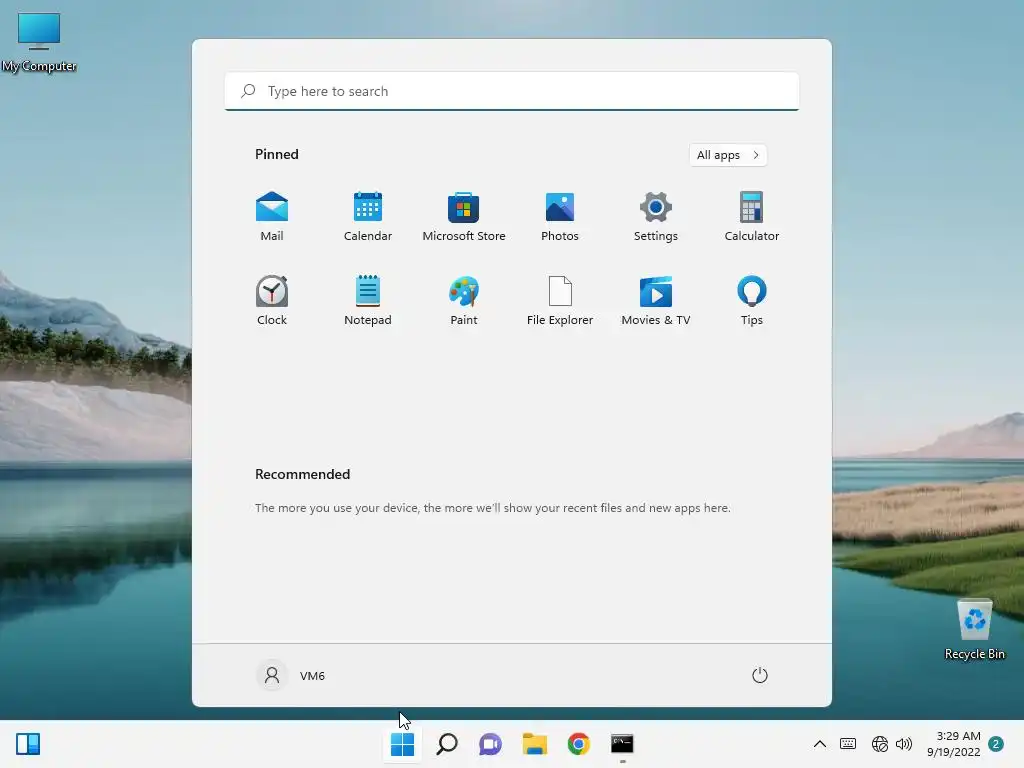Open File Explorer from pinned apps

coord(560,301)
